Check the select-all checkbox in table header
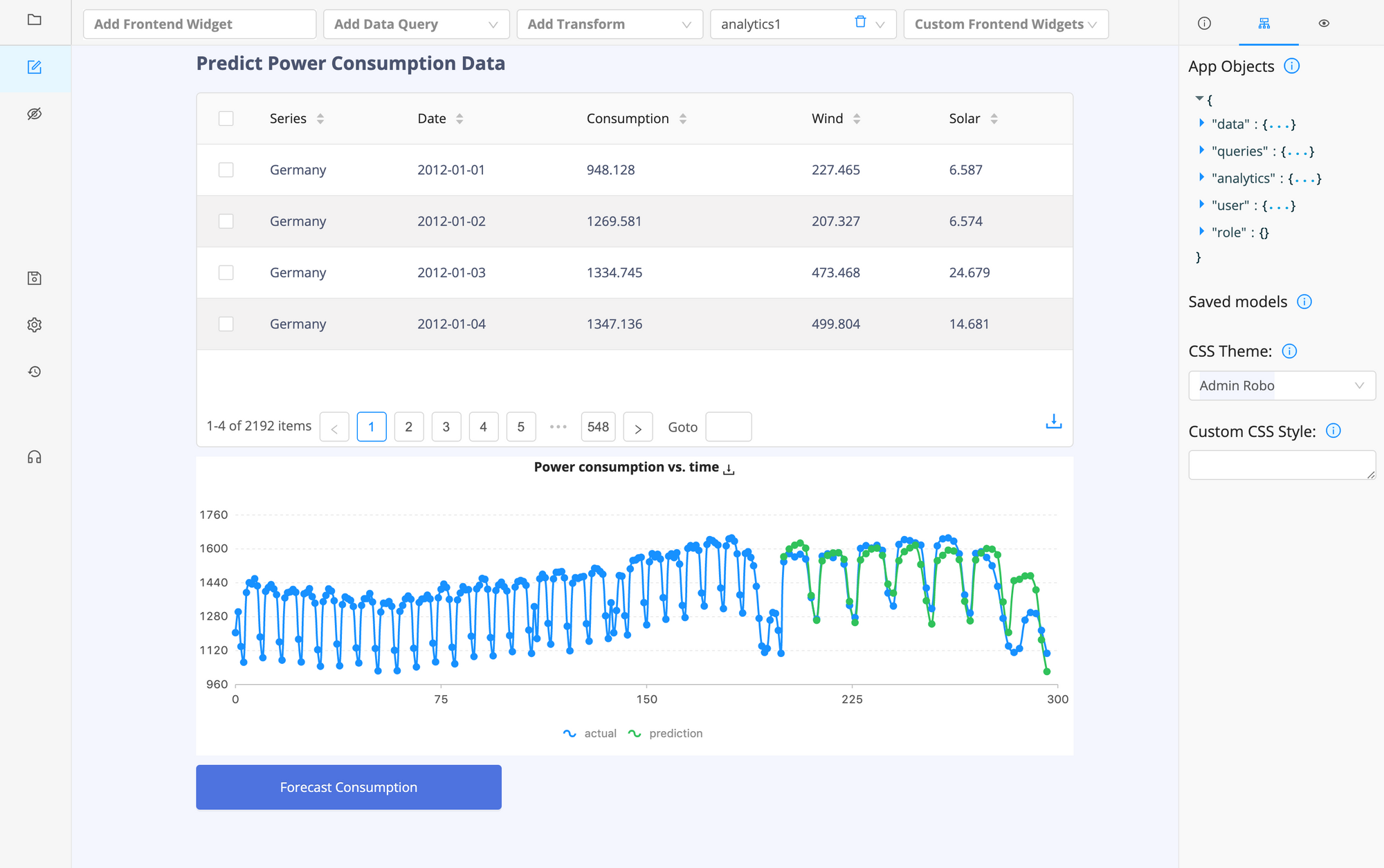1384x868 pixels. click(x=226, y=118)
